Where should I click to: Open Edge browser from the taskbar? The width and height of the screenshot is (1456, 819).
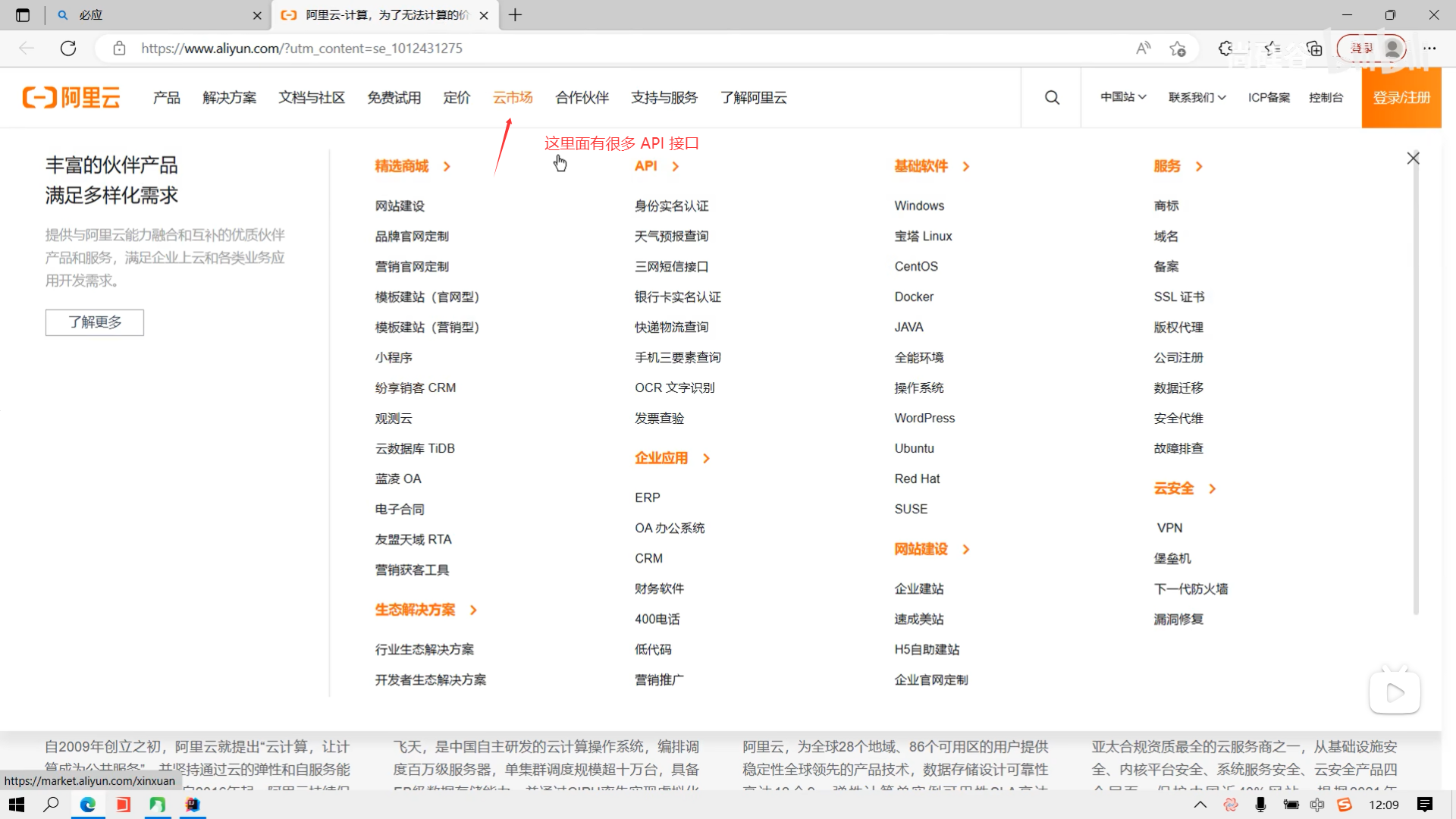88,805
